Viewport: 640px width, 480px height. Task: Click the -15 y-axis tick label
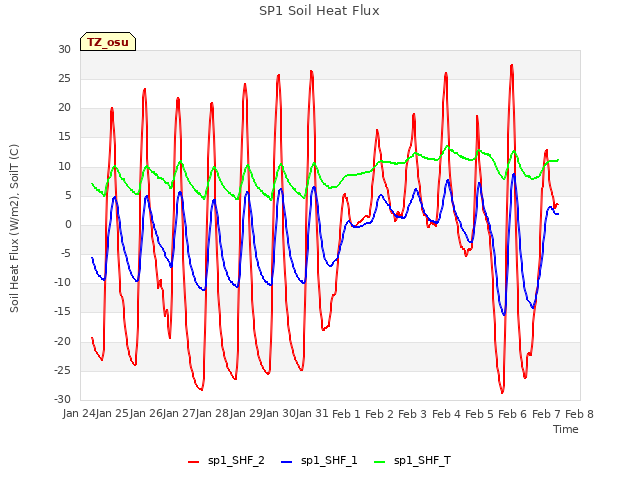[63, 312]
